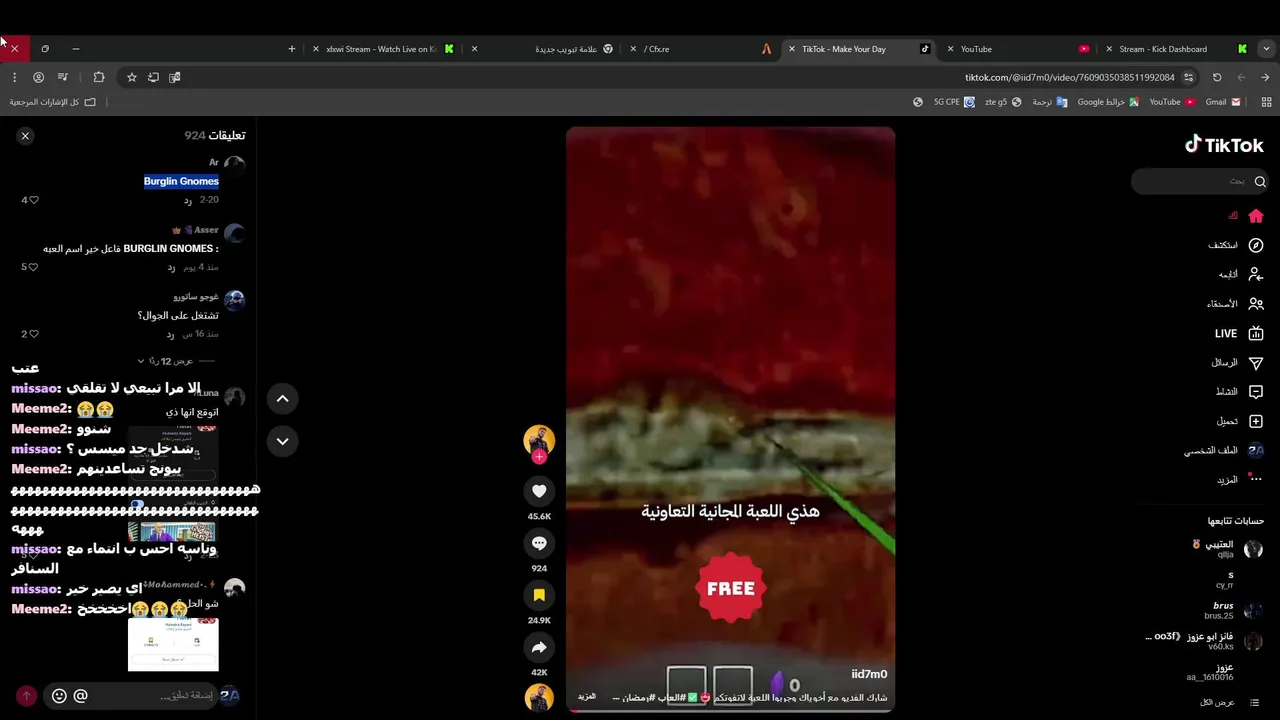The width and height of the screenshot is (1280, 720).
Task: Reload the page with the refresh icon
Action: point(1217,77)
